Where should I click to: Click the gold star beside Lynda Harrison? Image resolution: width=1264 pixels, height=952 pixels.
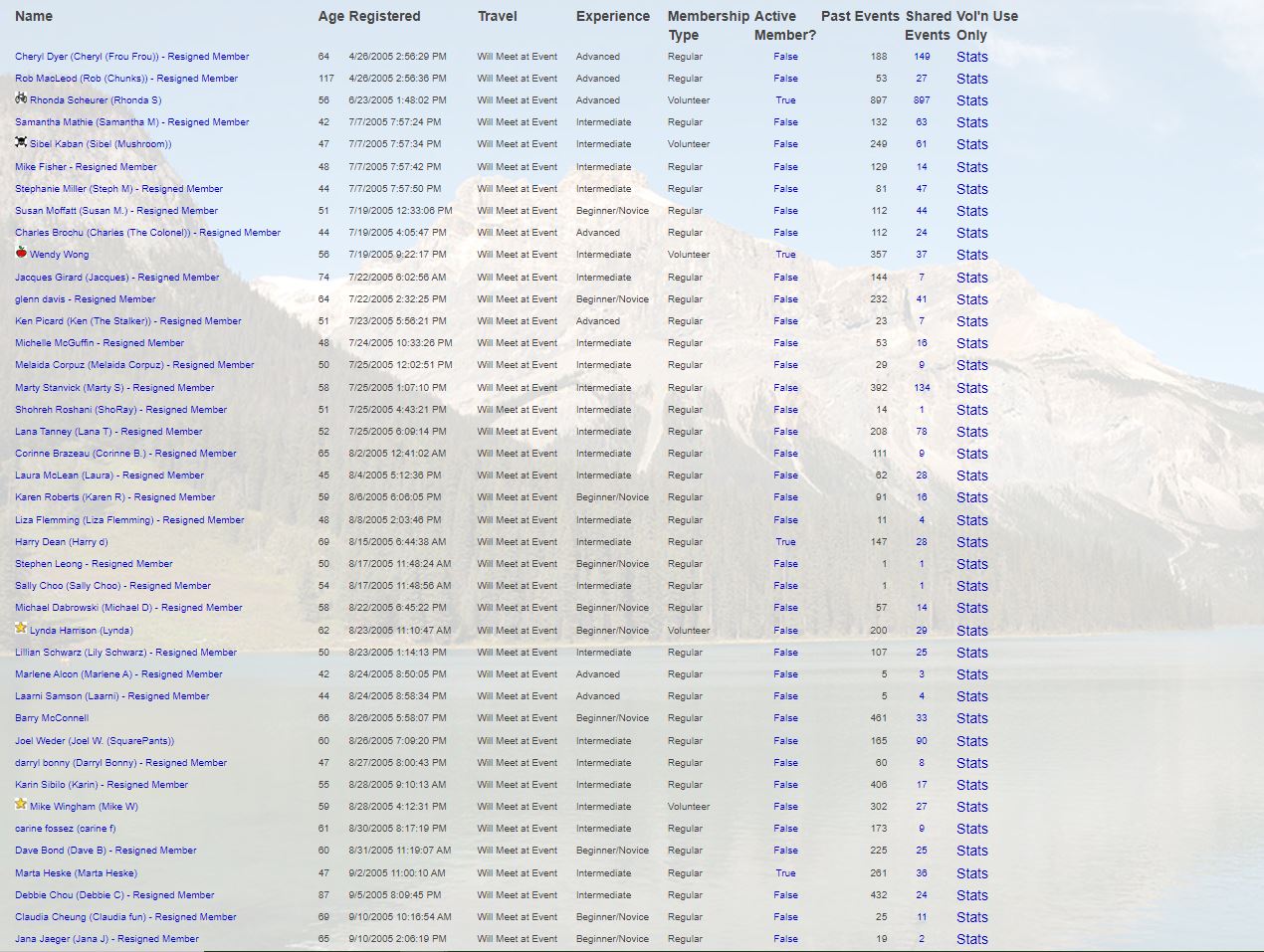[x=21, y=629]
